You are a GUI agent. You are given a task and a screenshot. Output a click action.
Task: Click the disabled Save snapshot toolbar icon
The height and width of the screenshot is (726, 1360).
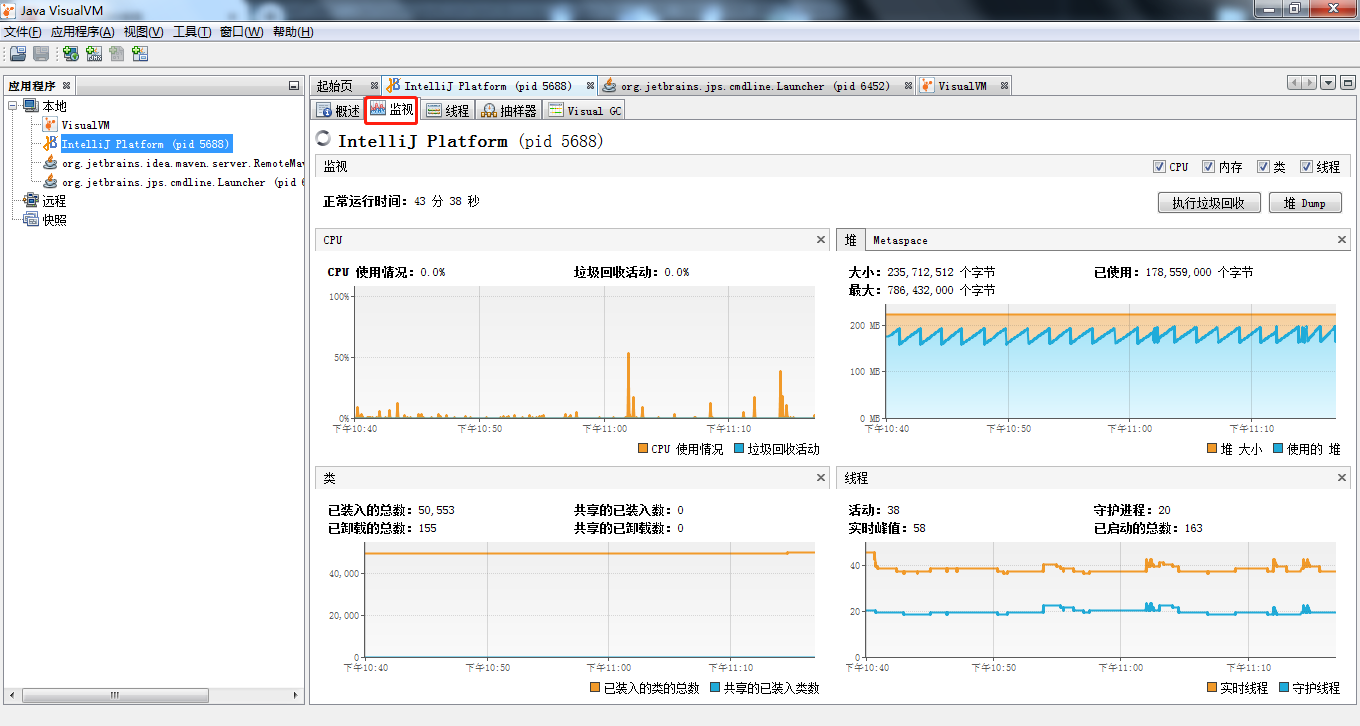41,54
